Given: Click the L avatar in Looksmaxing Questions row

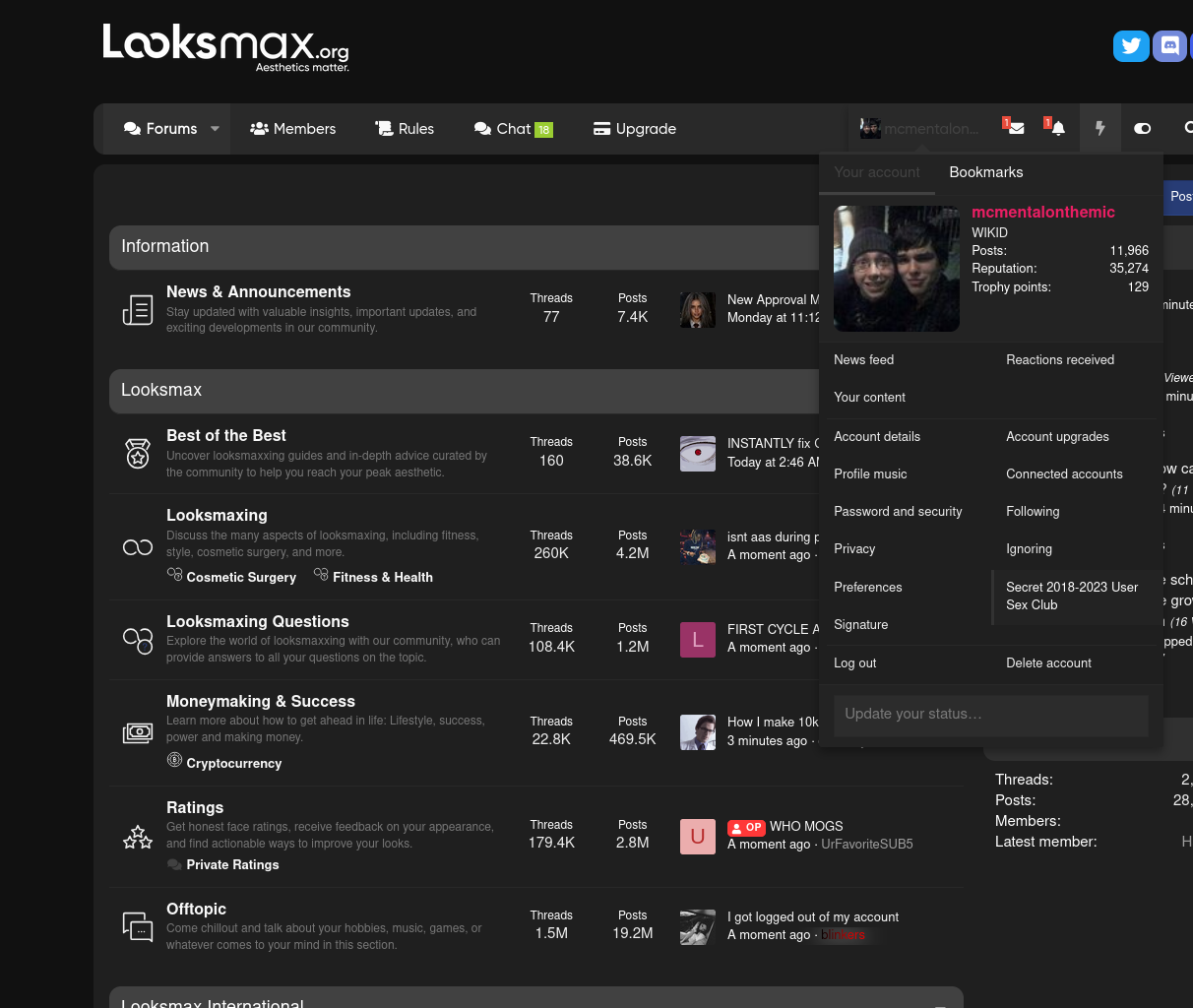Looking at the screenshot, I should pyautogui.click(x=698, y=640).
